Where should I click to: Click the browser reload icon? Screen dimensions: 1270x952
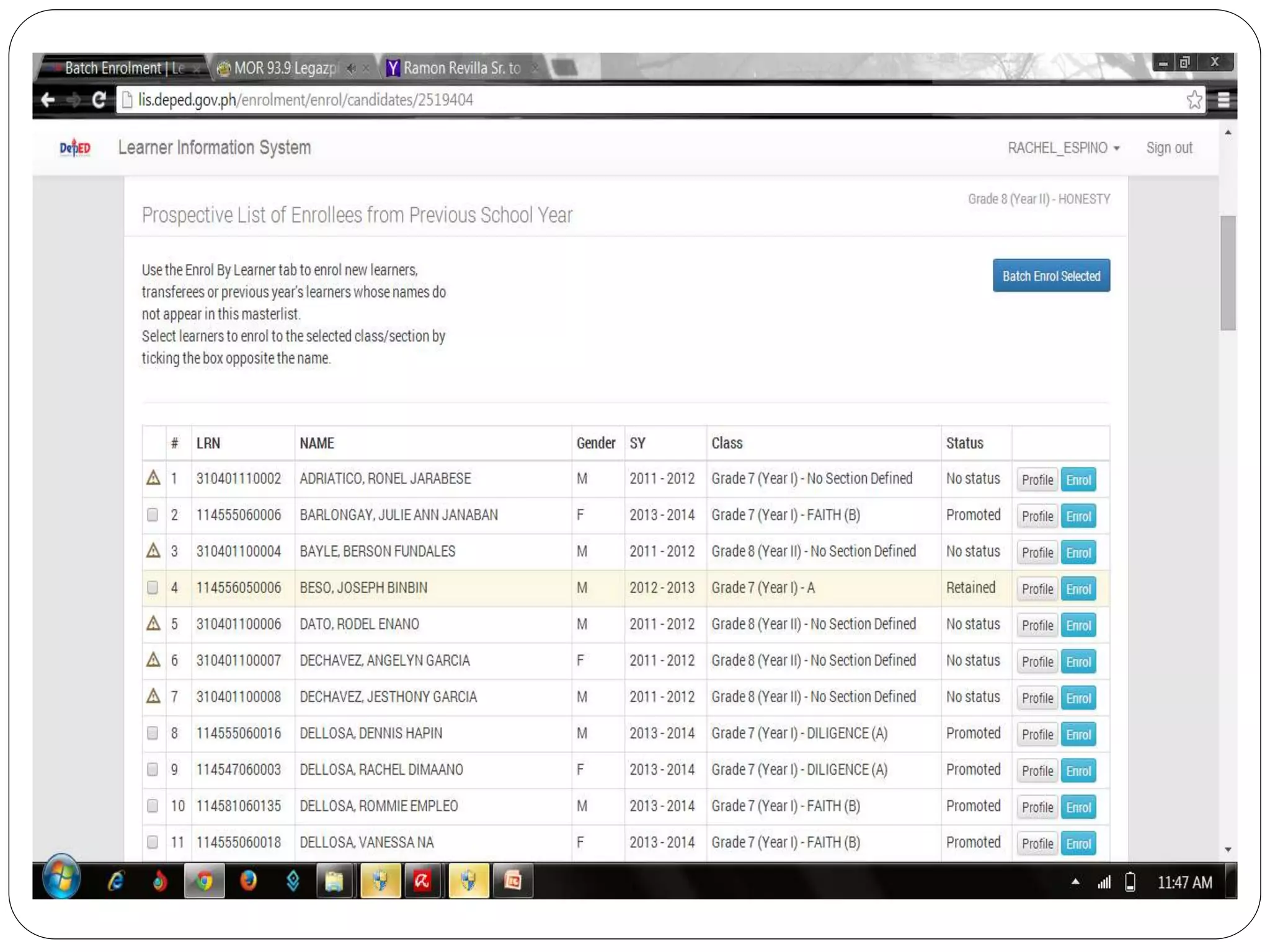tap(99, 100)
